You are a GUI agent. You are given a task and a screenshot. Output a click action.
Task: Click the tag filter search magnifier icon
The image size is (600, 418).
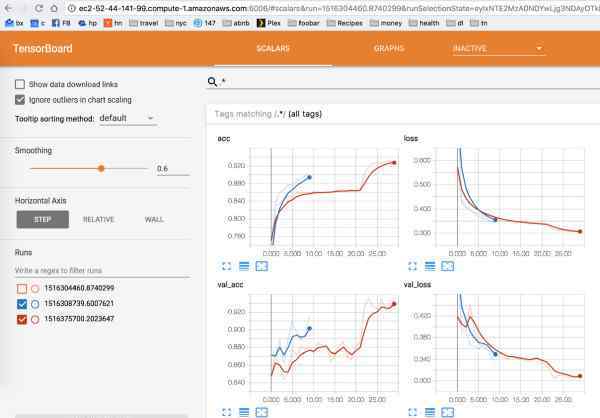tap(212, 81)
